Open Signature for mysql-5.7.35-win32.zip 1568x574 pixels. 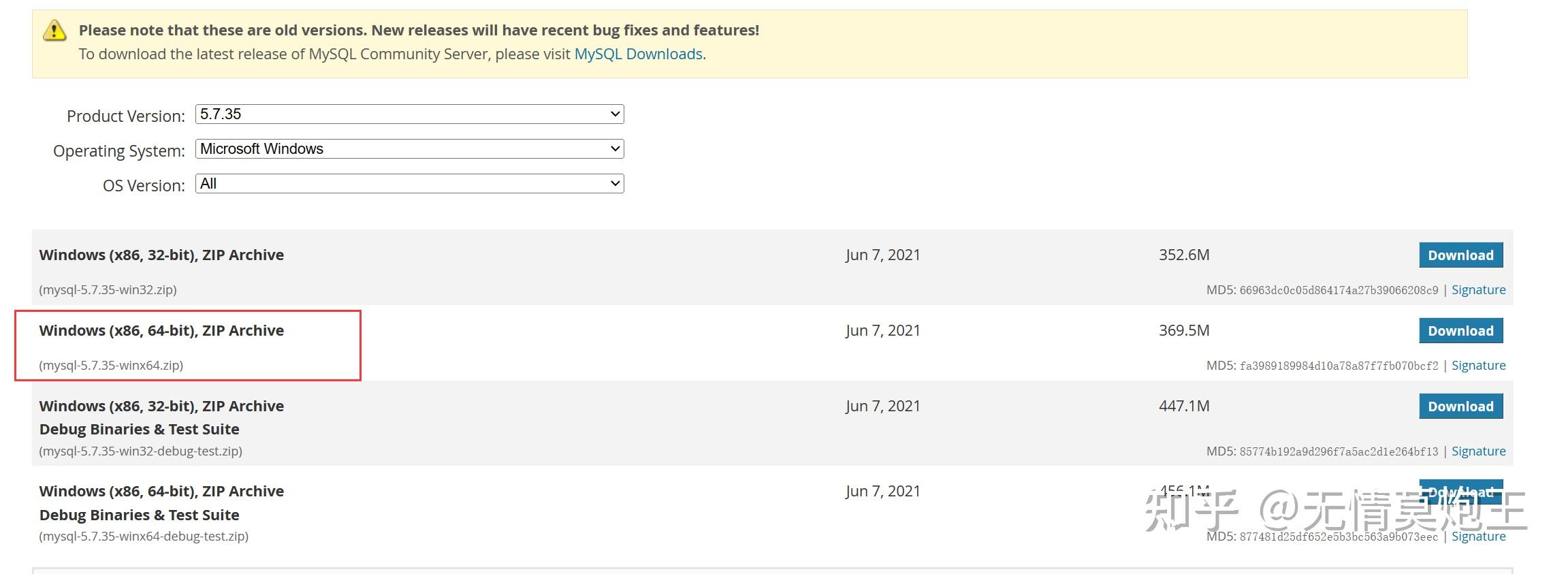[x=1478, y=290]
